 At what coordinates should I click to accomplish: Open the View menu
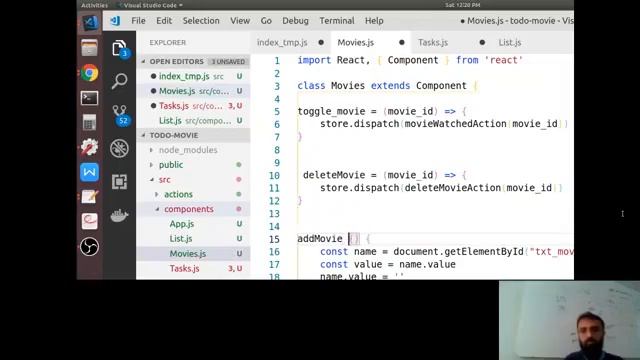pos(240,20)
